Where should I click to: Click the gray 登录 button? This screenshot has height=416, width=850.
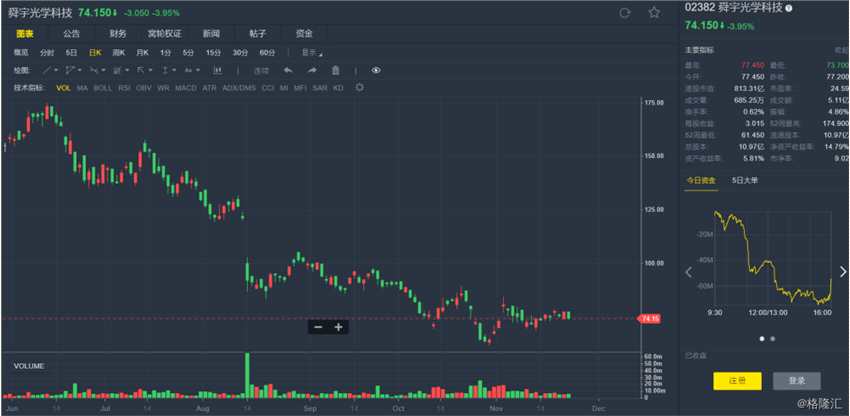(797, 381)
